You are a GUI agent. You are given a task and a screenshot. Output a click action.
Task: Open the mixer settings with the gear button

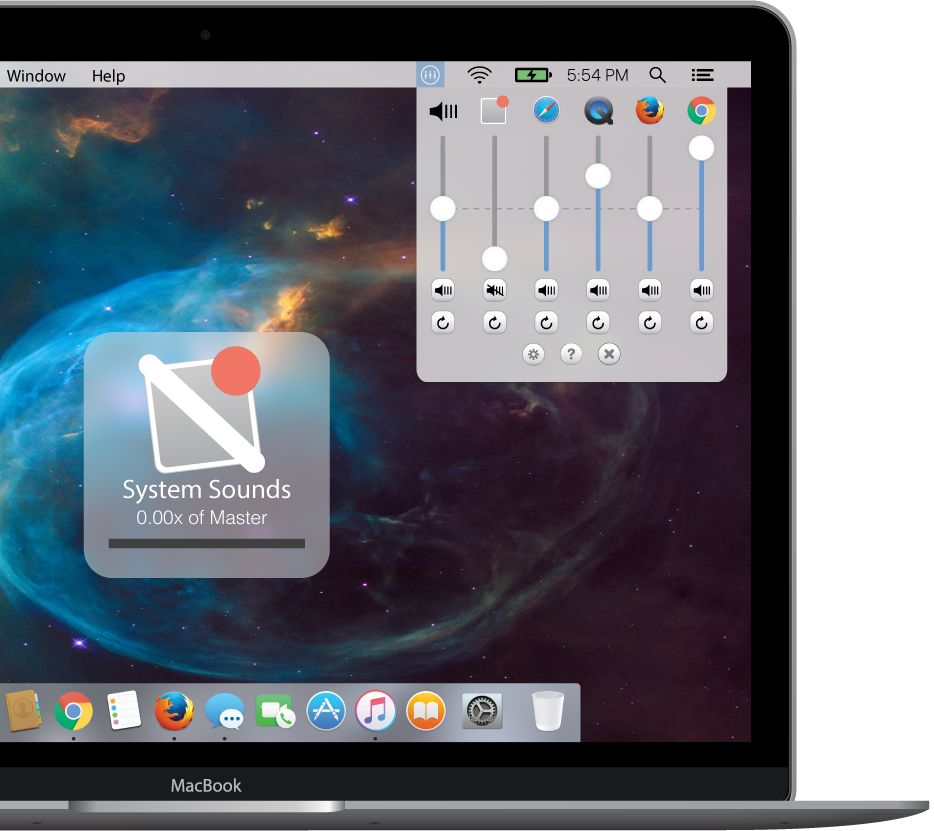pos(533,353)
